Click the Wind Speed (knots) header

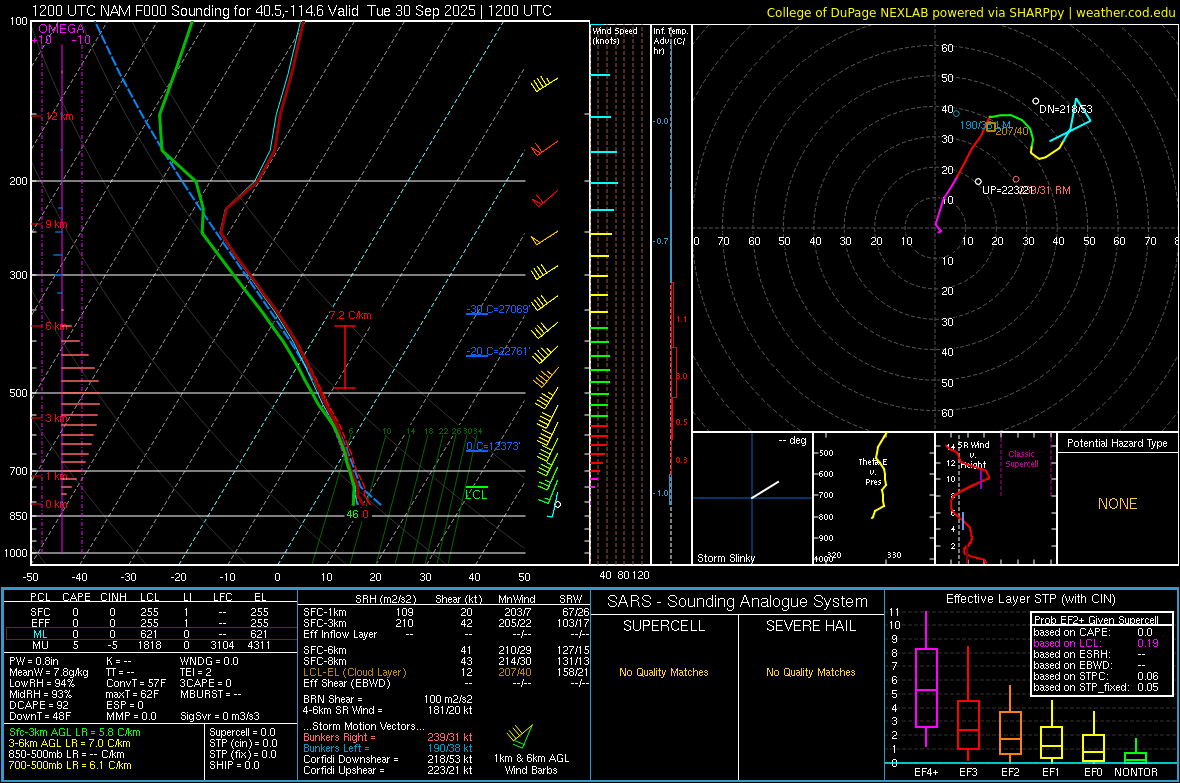pyautogui.click(x=614, y=35)
